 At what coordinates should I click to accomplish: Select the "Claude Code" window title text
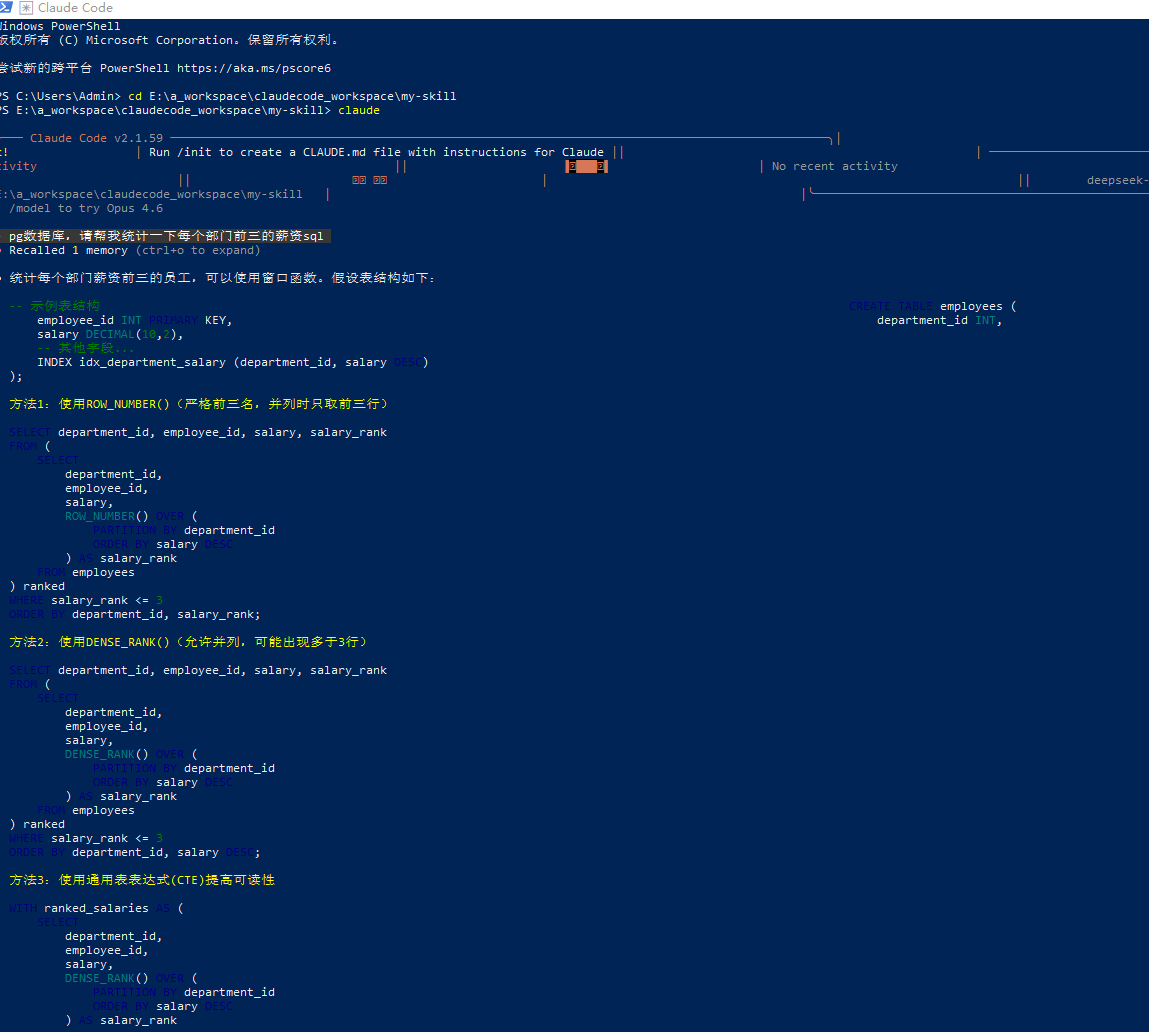(x=75, y=8)
